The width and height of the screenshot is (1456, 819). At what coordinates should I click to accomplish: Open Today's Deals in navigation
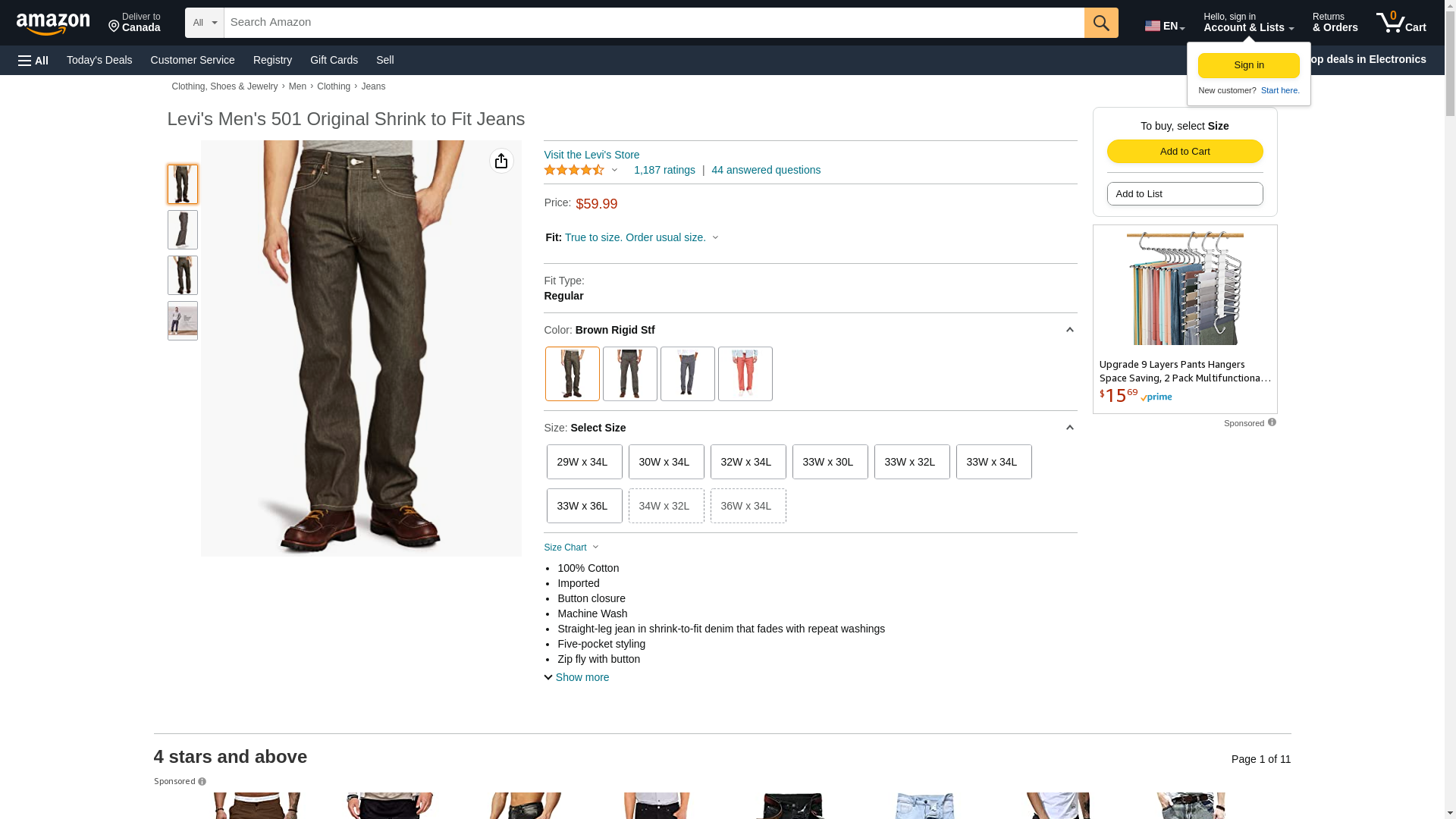99,60
